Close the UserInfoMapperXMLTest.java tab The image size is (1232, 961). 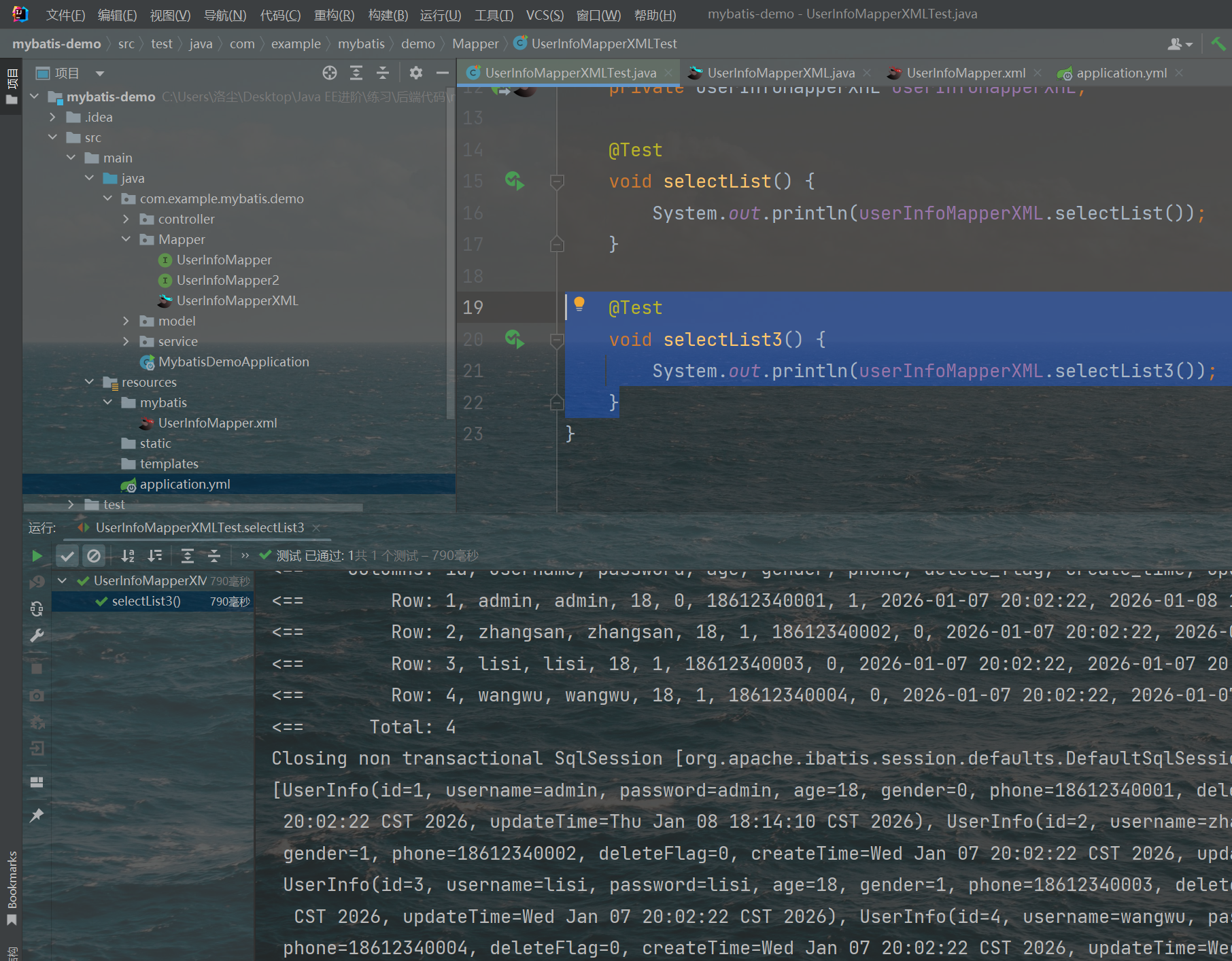click(x=668, y=72)
